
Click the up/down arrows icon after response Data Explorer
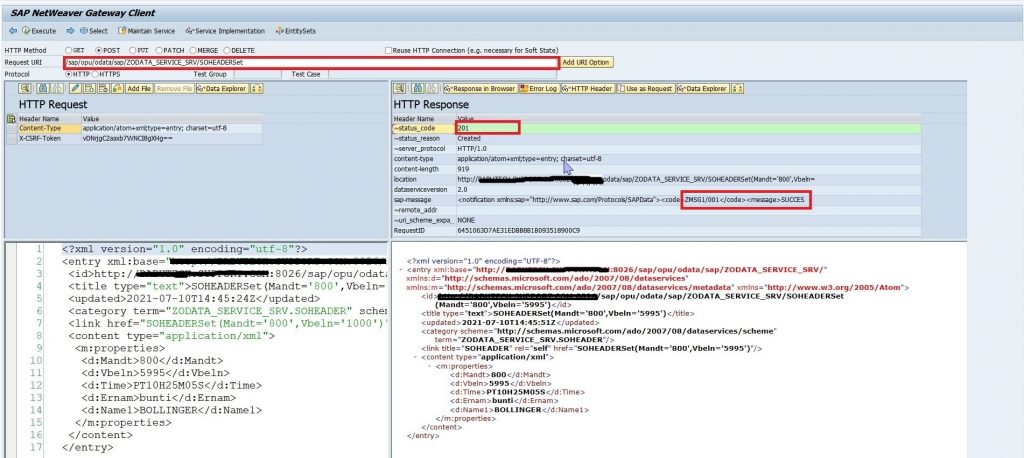[737, 88]
